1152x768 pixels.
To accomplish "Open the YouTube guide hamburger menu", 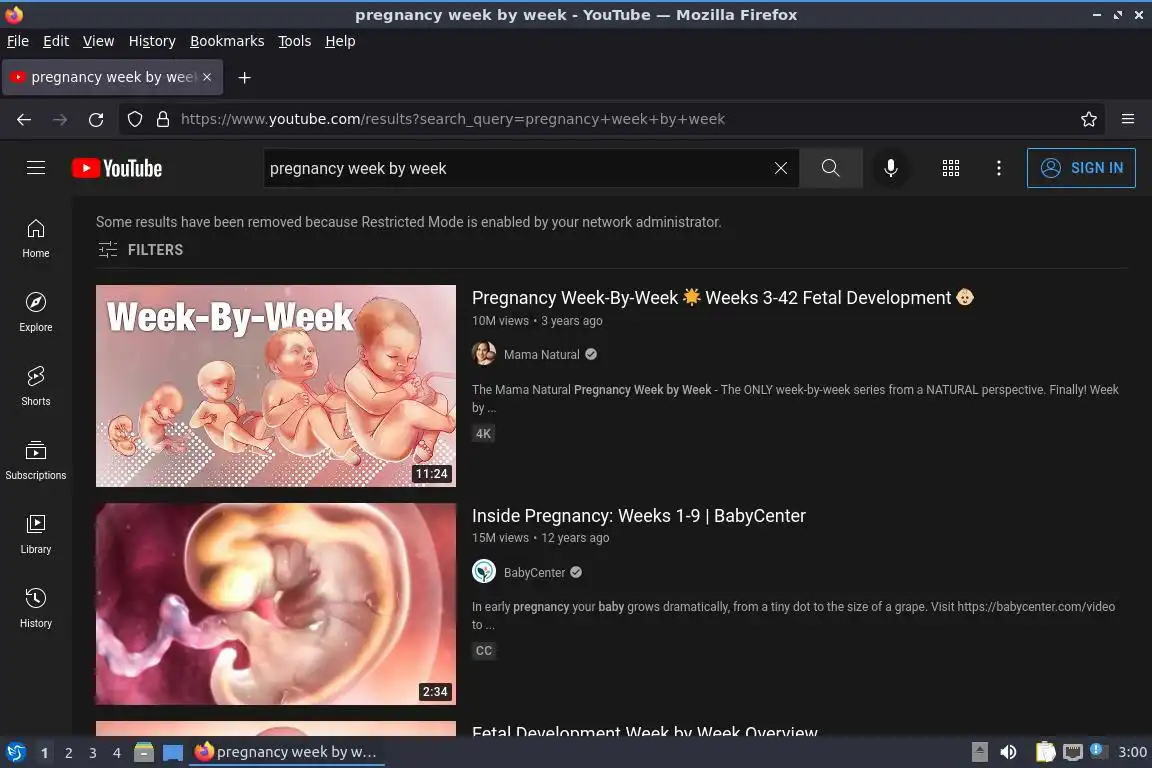I will 35,168.
